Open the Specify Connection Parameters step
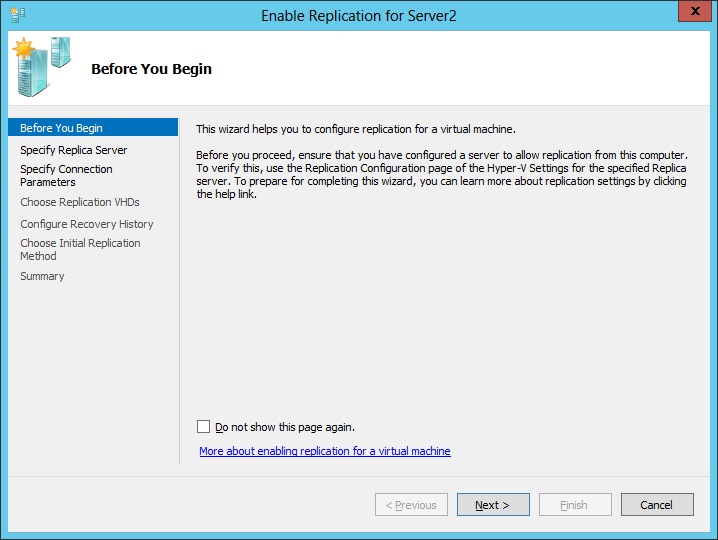Screen dimensions: 718x540 [x=66, y=176]
